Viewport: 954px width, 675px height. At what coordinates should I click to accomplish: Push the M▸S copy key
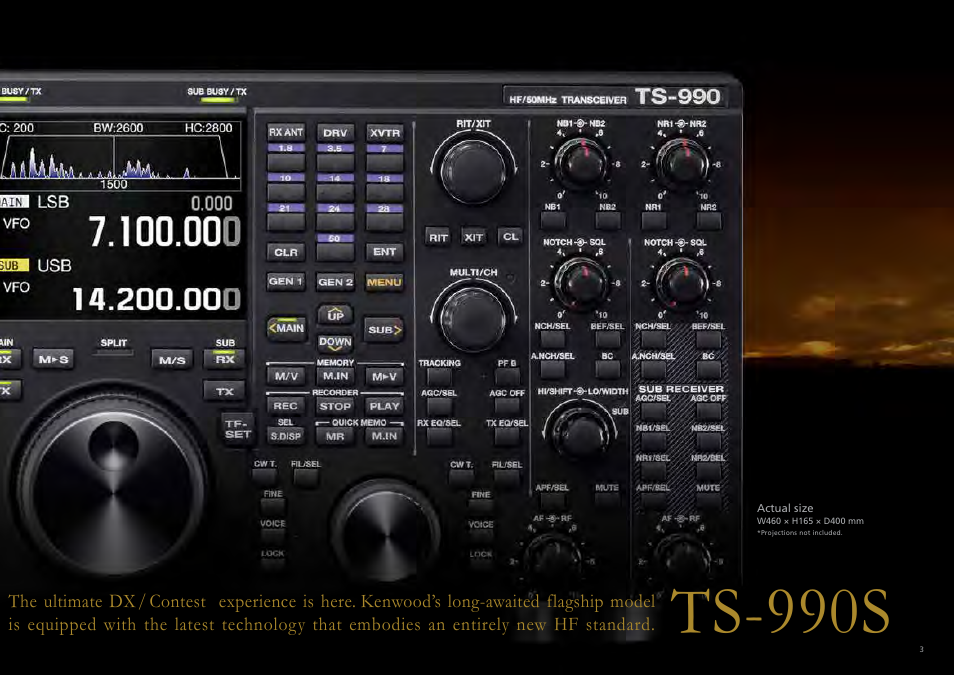pyautogui.click(x=53, y=359)
